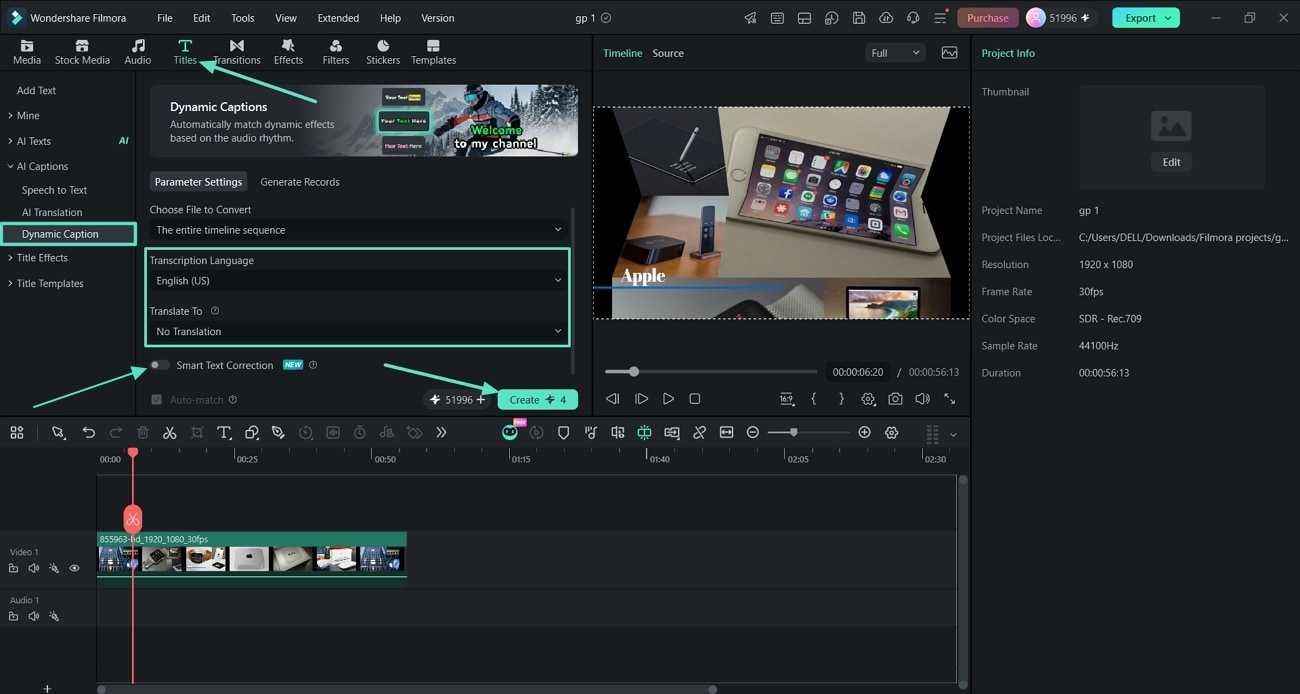The width and height of the screenshot is (1300, 694).
Task: Open the Stickers tab
Action: click(383, 52)
